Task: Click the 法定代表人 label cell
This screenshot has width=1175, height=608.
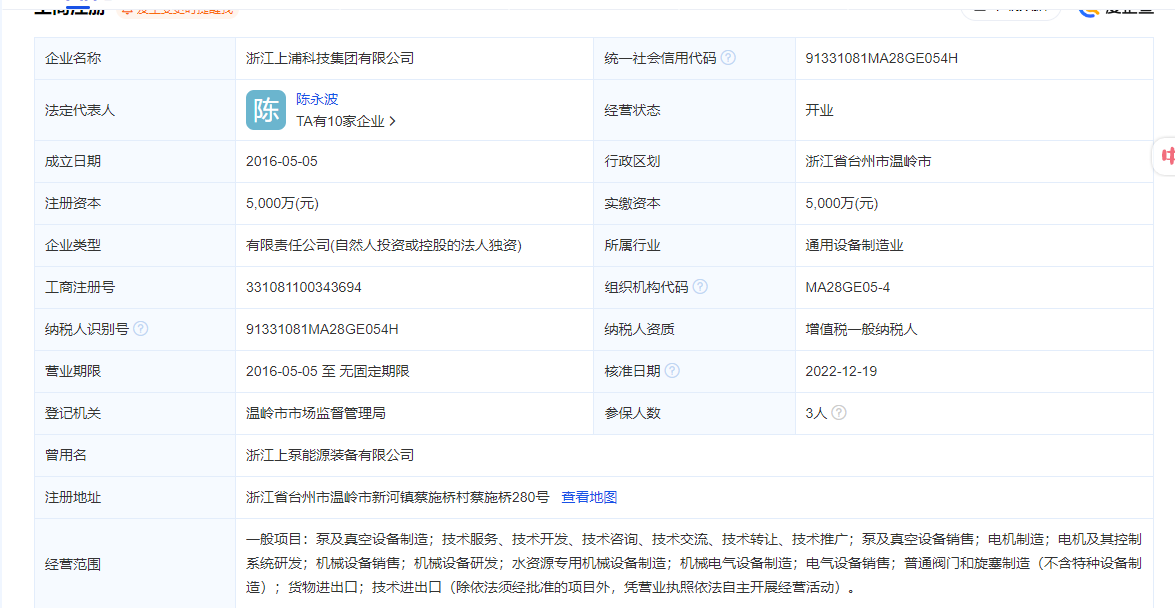Action: click(x=135, y=110)
